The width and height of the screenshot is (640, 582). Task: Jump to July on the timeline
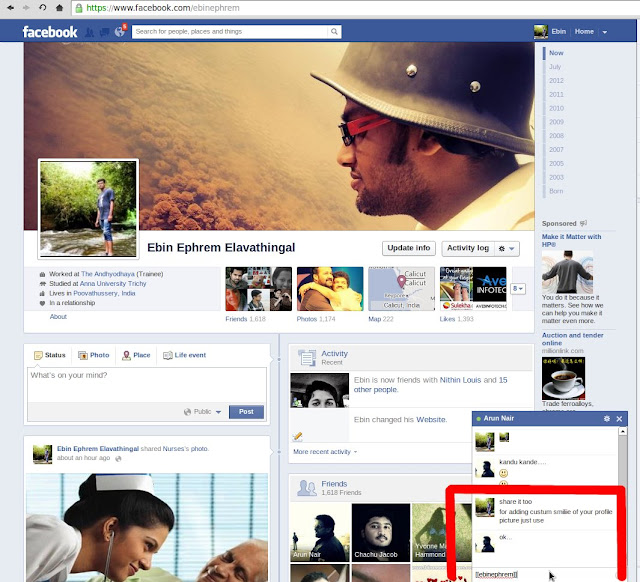(x=555, y=67)
